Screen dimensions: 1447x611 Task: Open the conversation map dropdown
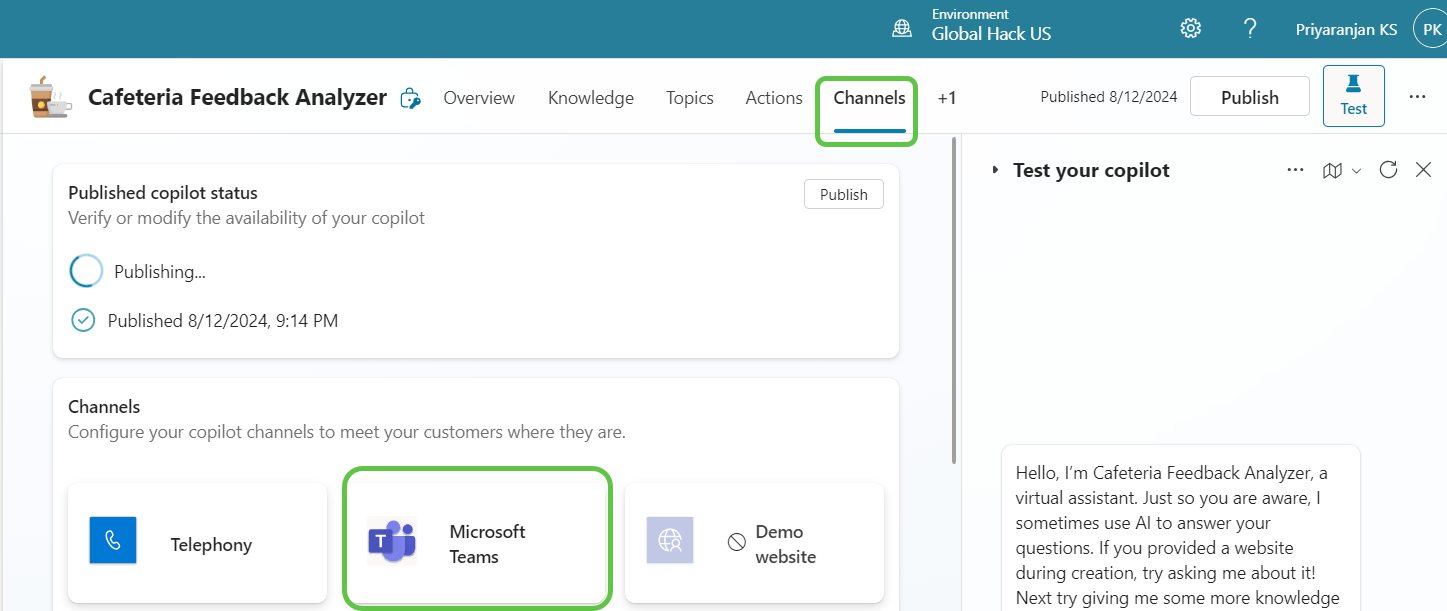coord(1341,171)
